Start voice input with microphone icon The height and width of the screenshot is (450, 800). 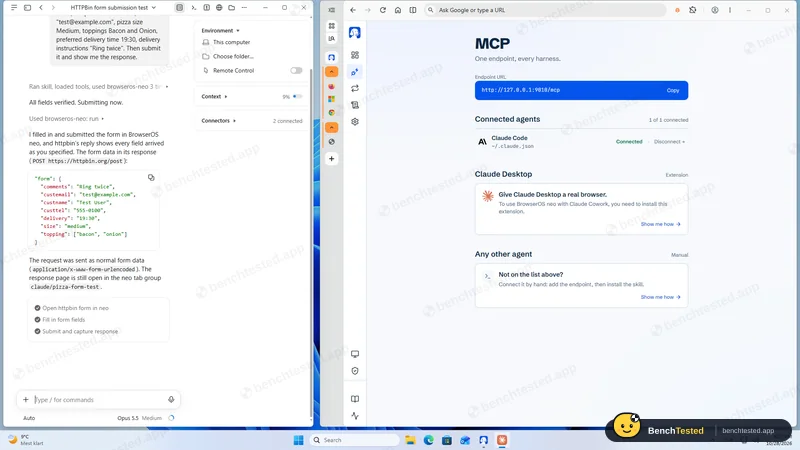tap(171, 399)
